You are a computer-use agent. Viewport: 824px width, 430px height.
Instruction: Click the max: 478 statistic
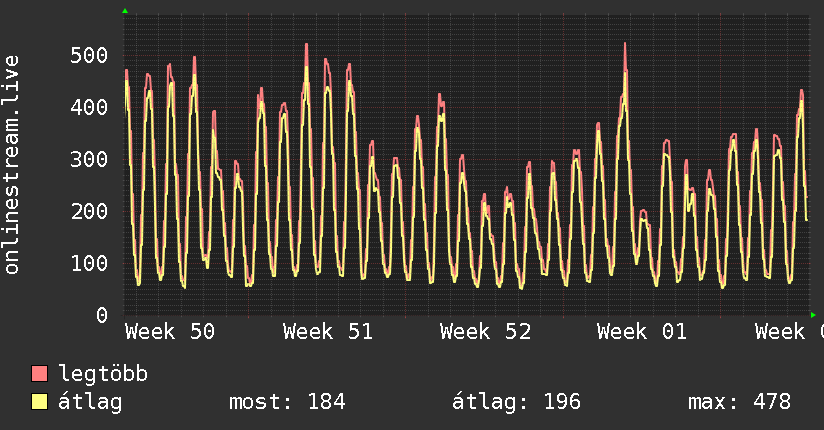739,402
